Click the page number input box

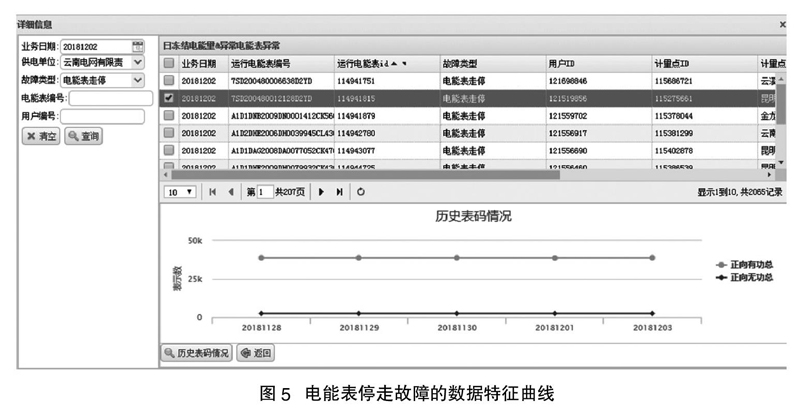[264, 192]
